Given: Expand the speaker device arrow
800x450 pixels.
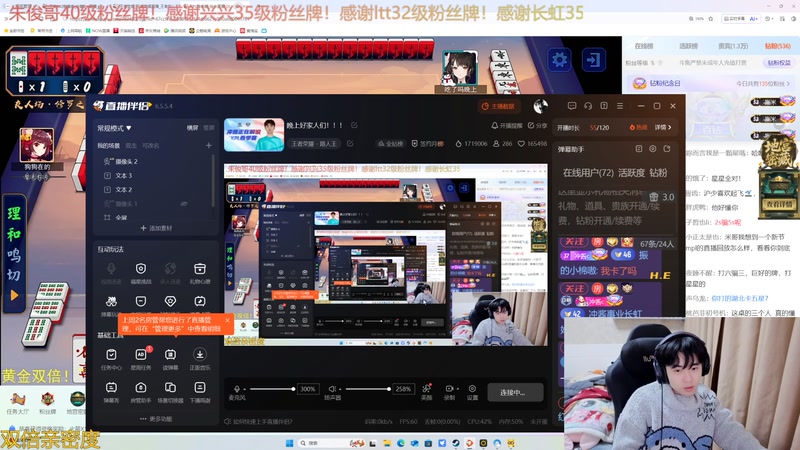Looking at the screenshot, I should pyautogui.click(x=340, y=389).
